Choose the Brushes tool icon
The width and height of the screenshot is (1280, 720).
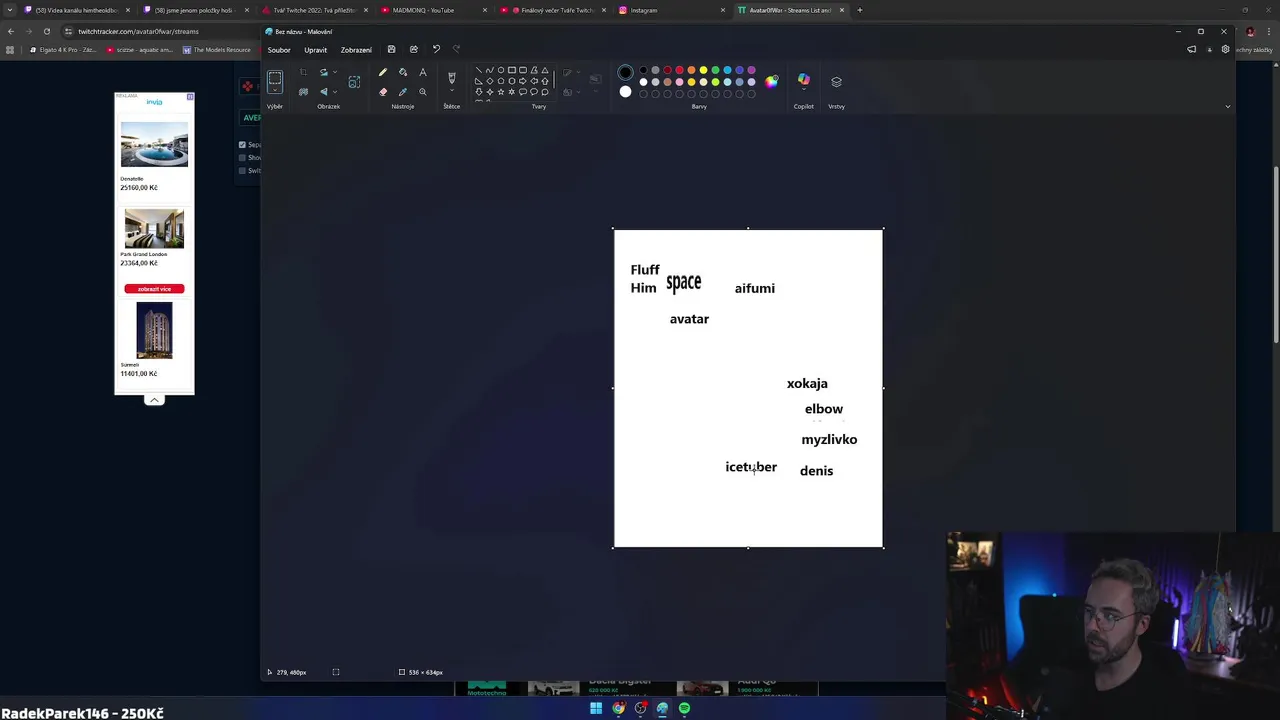pos(452,77)
